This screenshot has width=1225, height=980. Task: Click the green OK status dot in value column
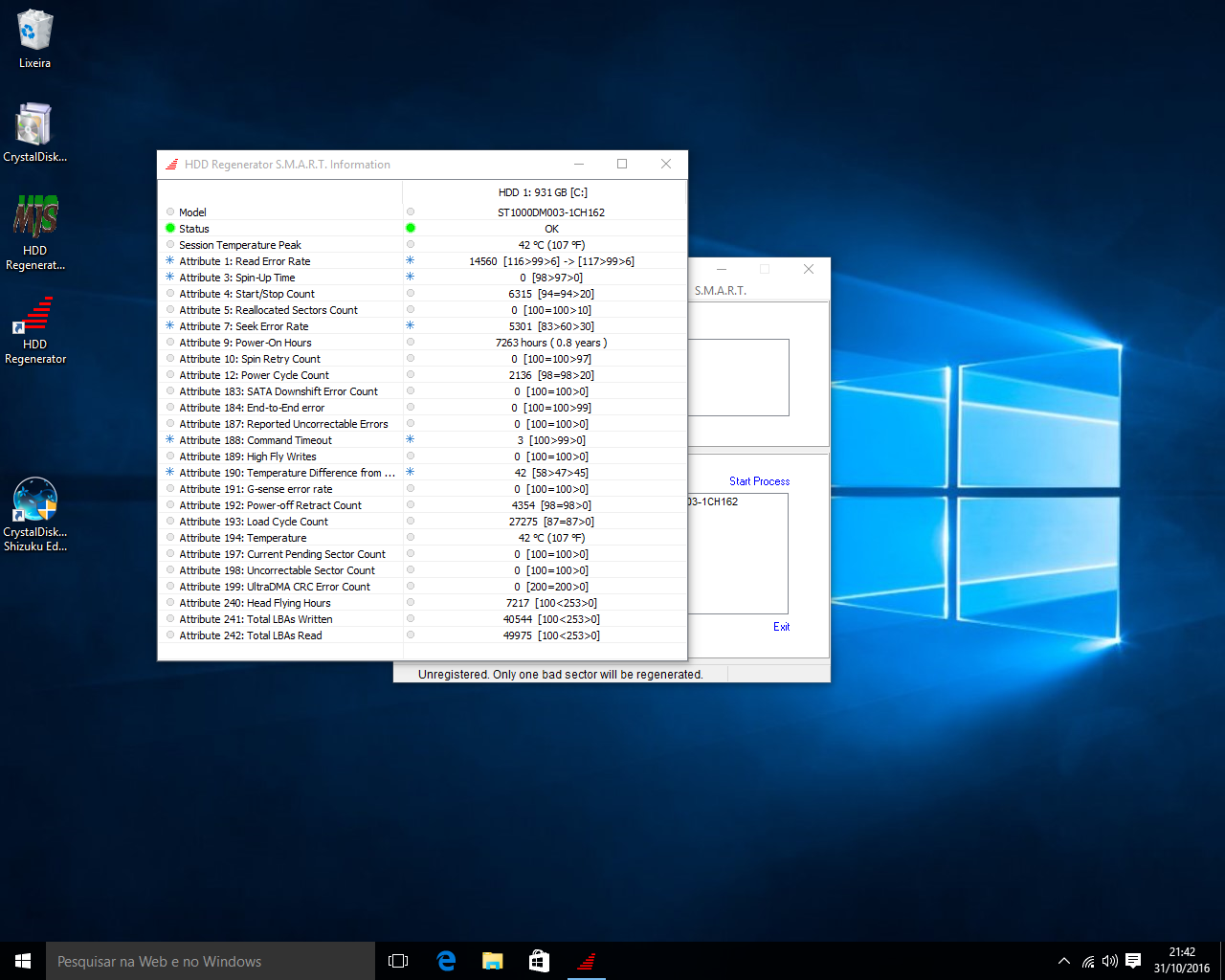click(x=411, y=228)
